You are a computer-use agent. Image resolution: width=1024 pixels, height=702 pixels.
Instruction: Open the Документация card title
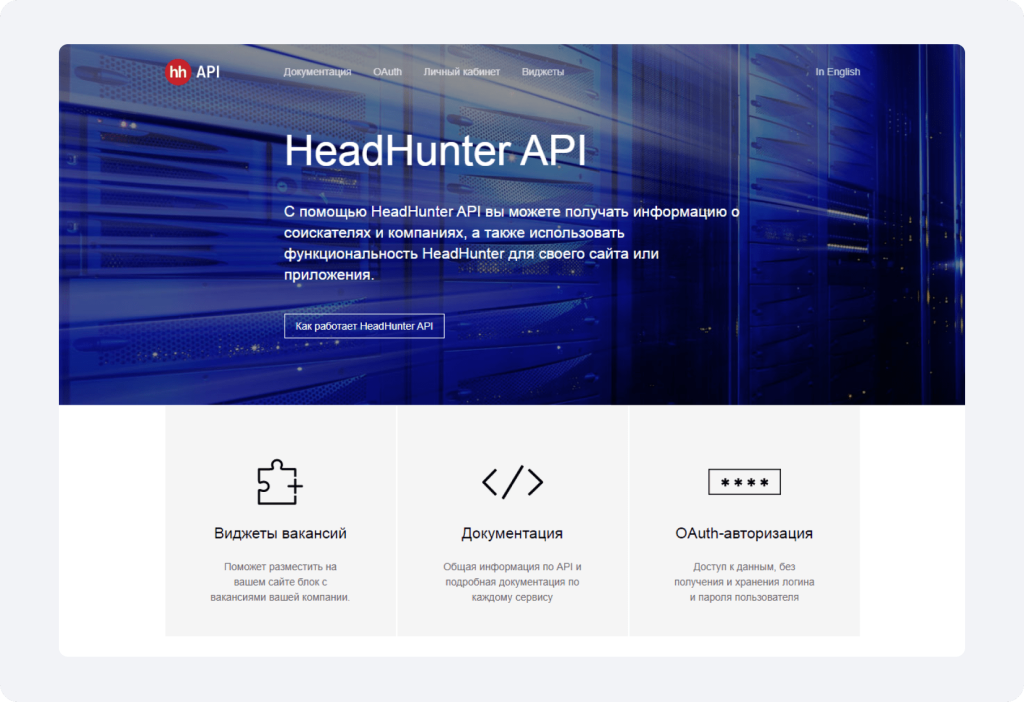point(512,533)
